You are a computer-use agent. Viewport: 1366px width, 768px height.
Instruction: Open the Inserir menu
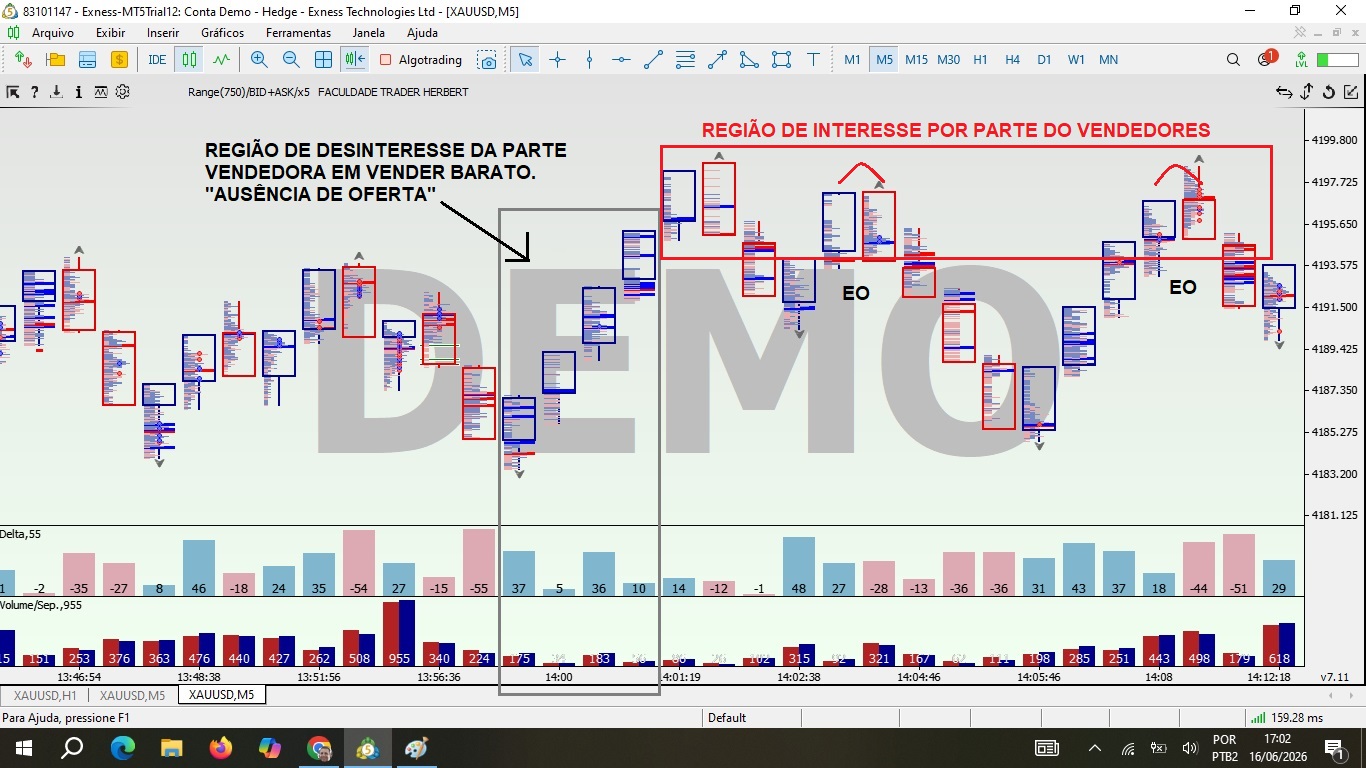[x=163, y=33]
